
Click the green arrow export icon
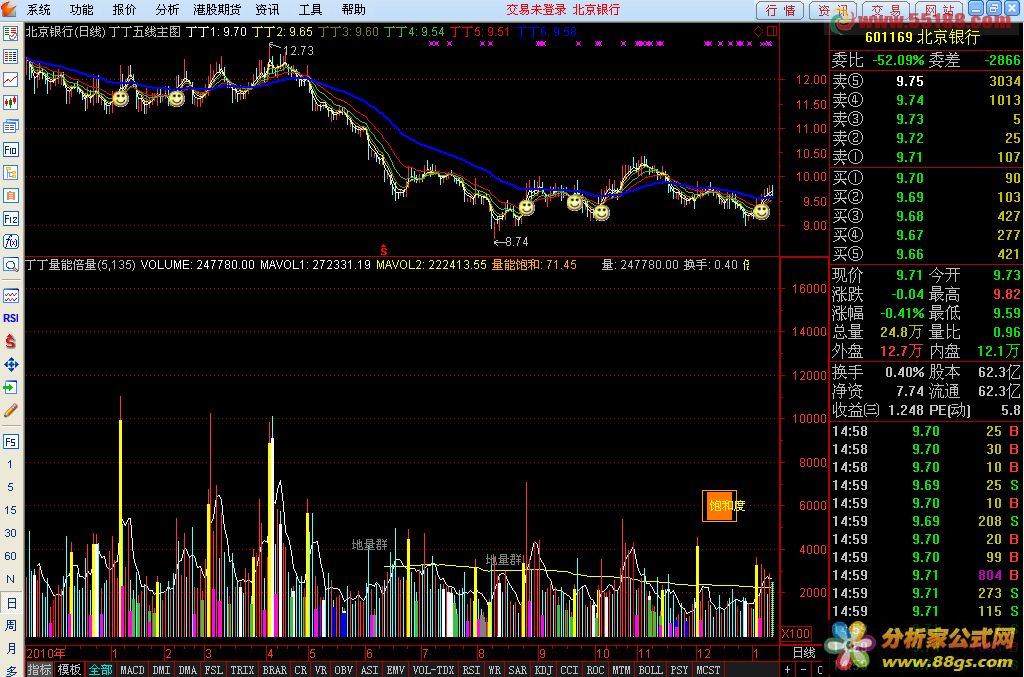[x=10, y=387]
